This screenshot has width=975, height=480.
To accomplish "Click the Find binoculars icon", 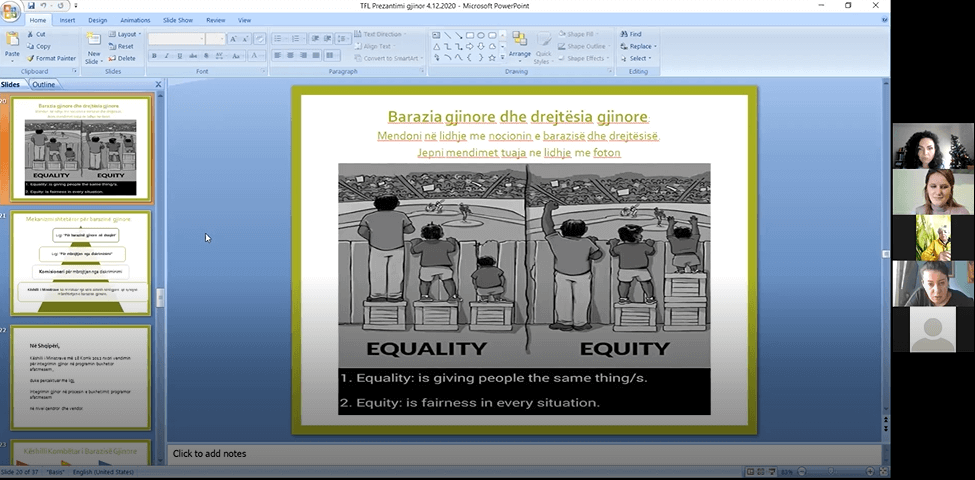I will tap(624, 34).
